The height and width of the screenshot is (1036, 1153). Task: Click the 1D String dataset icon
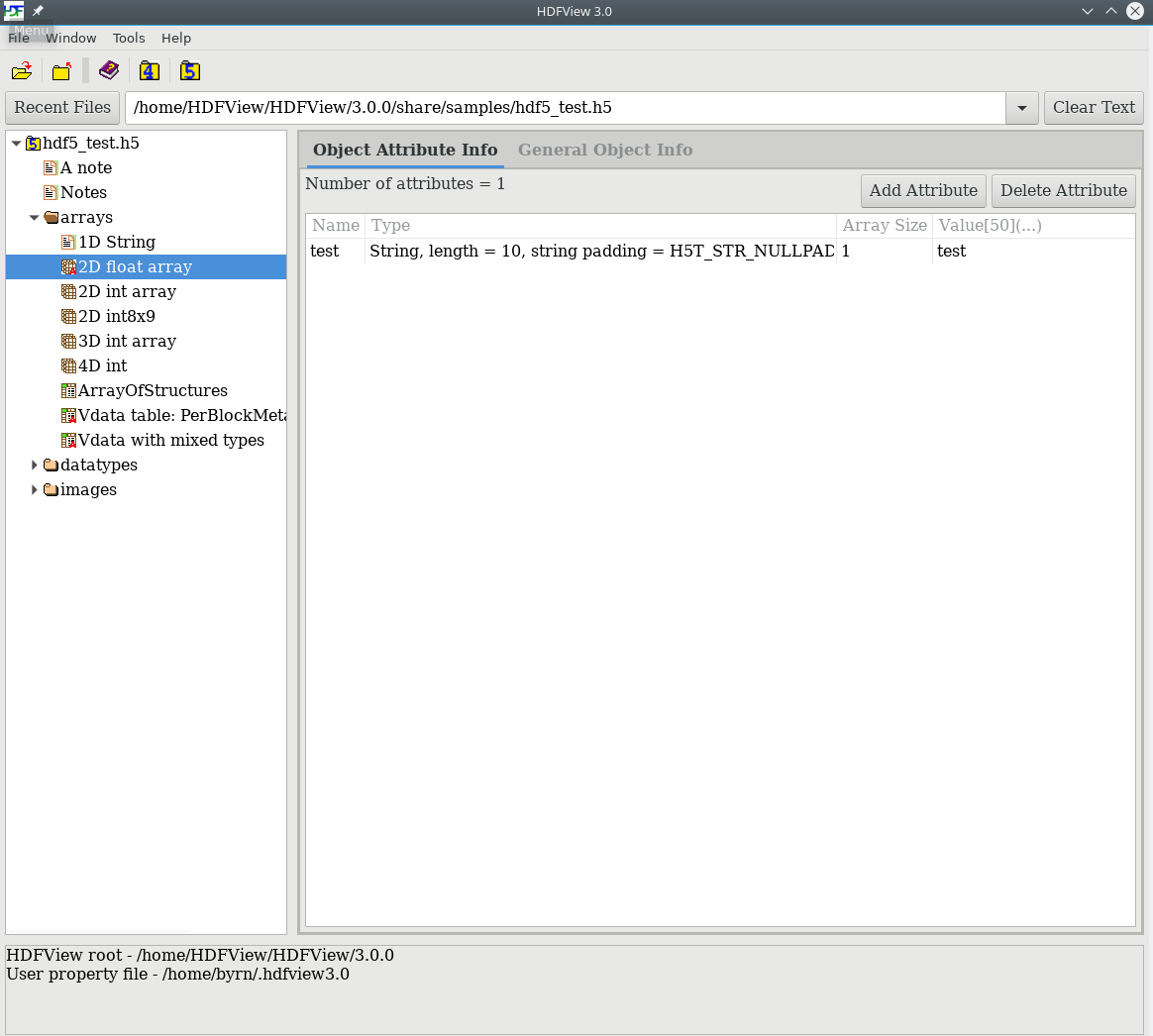tap(68, 243)
